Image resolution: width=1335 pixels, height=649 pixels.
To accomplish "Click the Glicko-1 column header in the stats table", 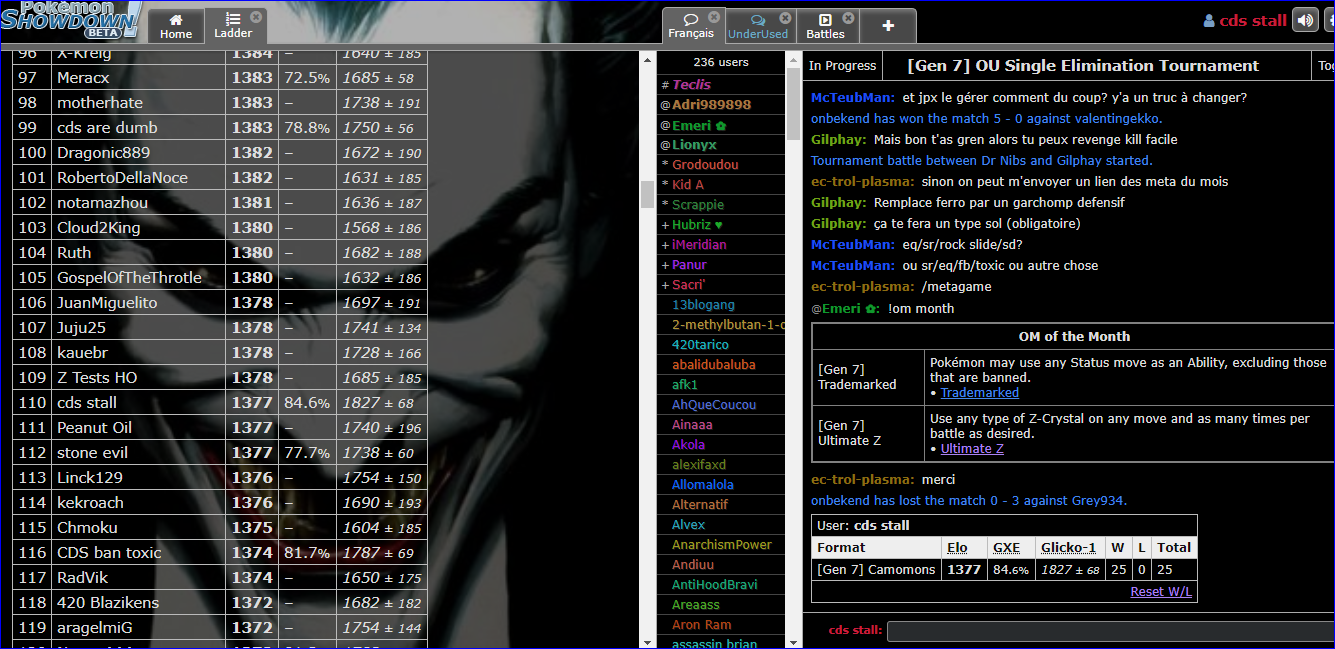I will pyautogui.click(x=1068, y=548).
